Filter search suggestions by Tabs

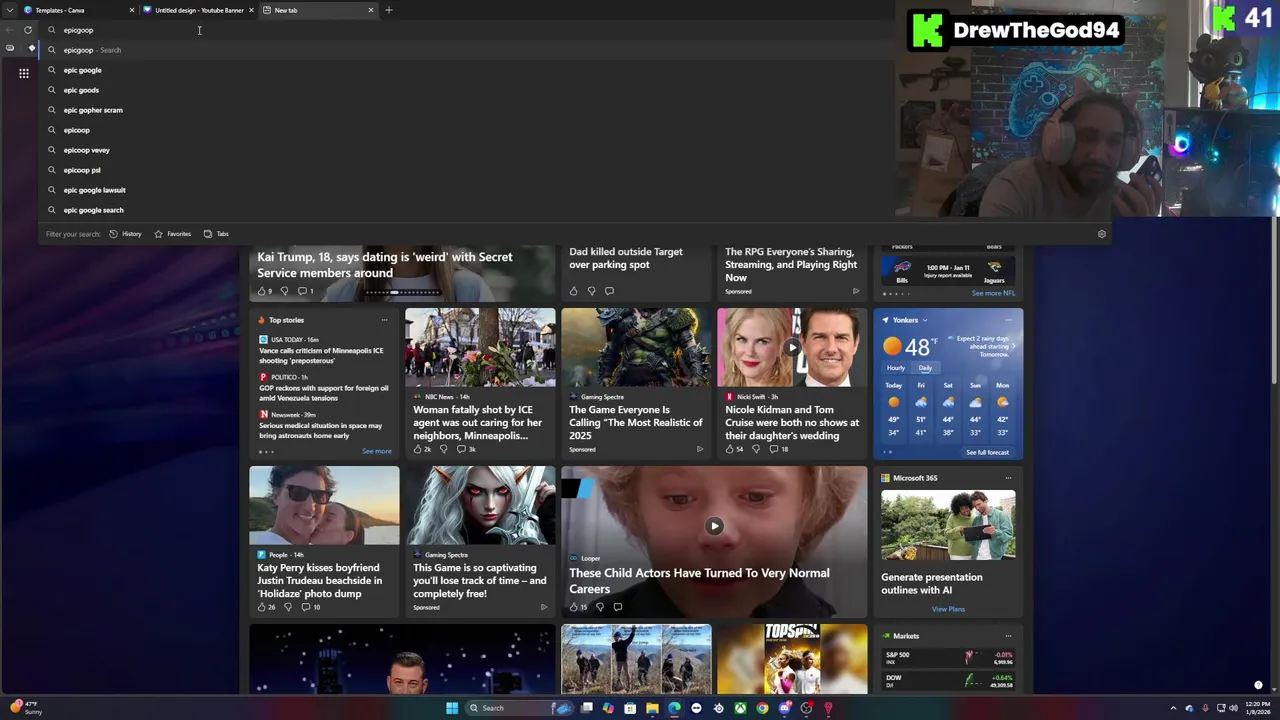pos(216,234)
